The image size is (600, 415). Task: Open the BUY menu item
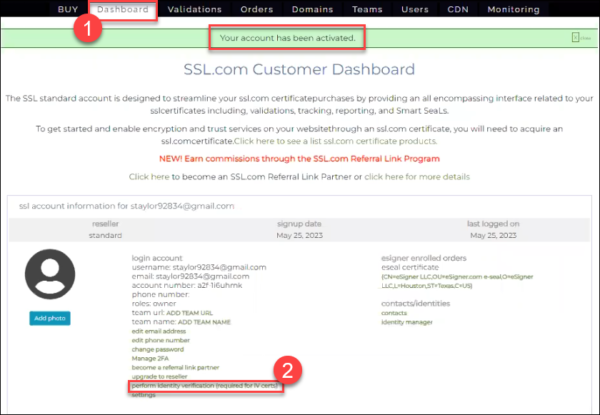68,9
